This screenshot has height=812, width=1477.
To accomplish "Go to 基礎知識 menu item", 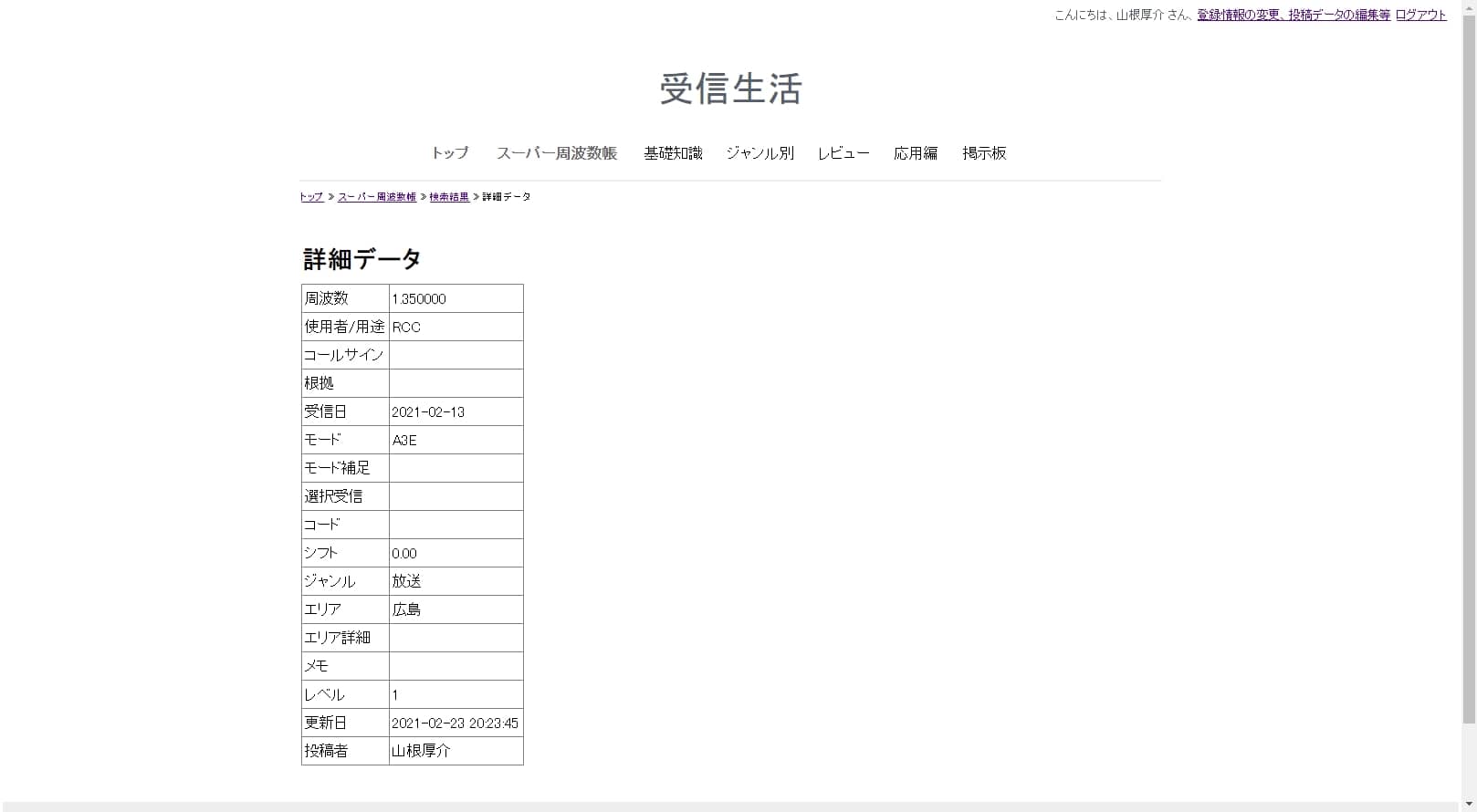I will click(x=673, y=153).
